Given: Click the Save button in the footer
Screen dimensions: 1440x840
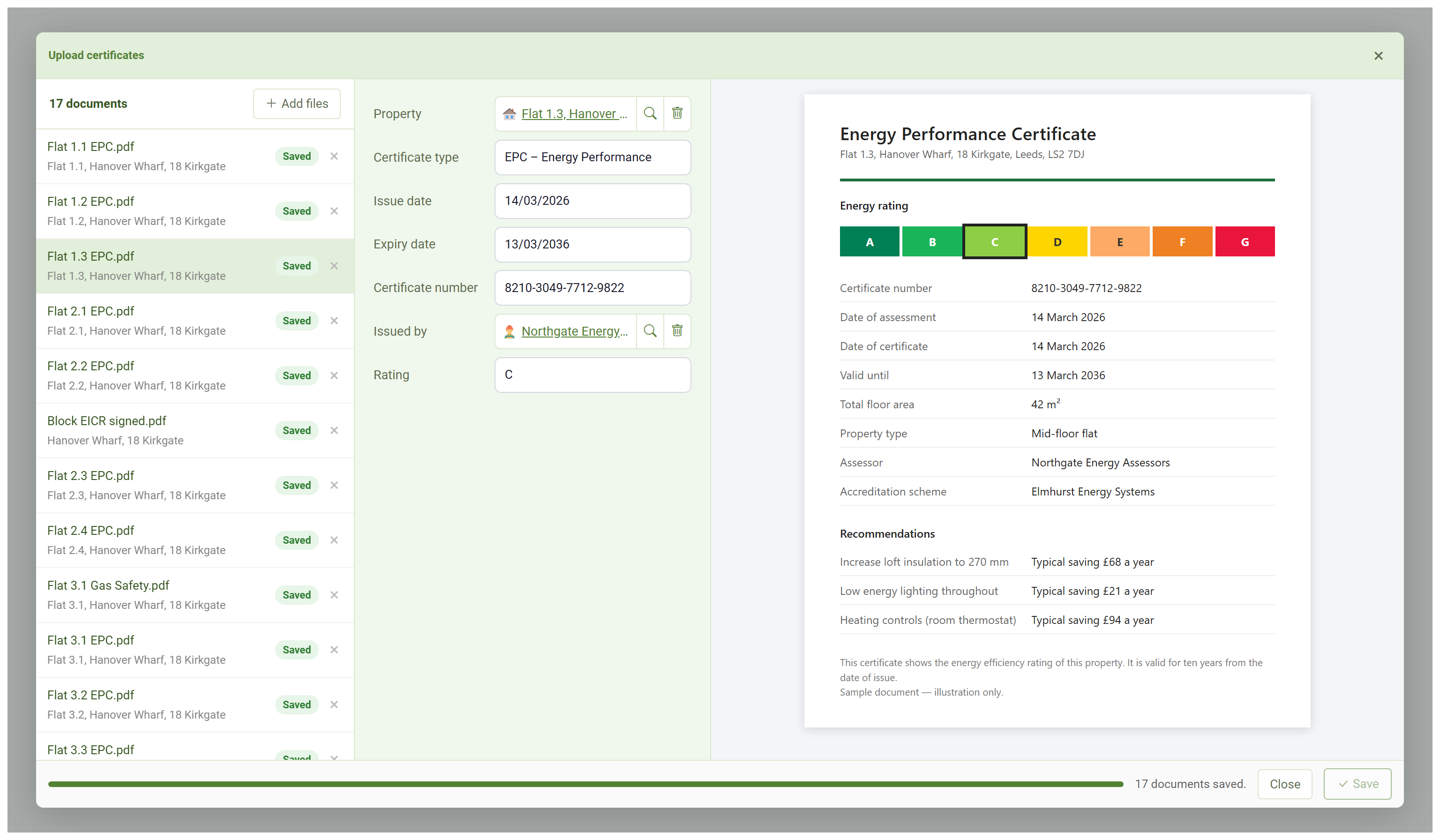Looking at the screenshot, I should (1357, 784).
